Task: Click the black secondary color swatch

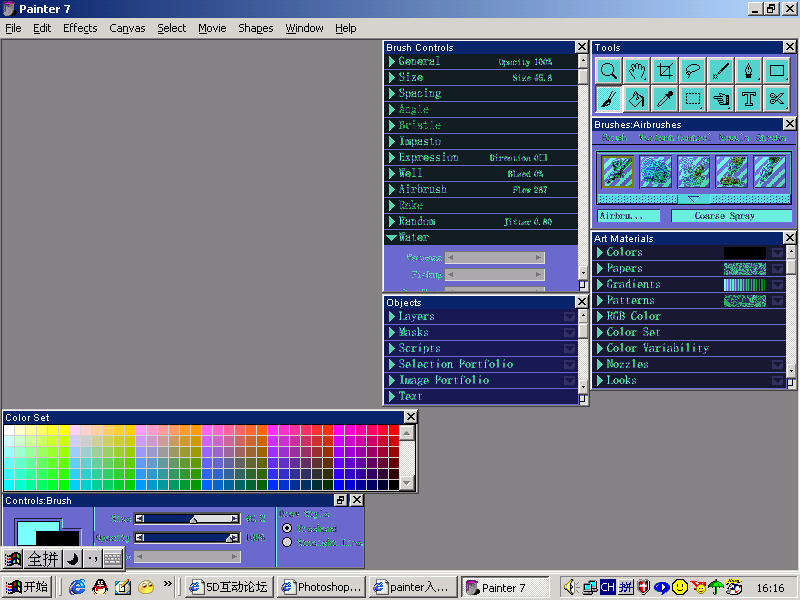Action: [58, 539]
